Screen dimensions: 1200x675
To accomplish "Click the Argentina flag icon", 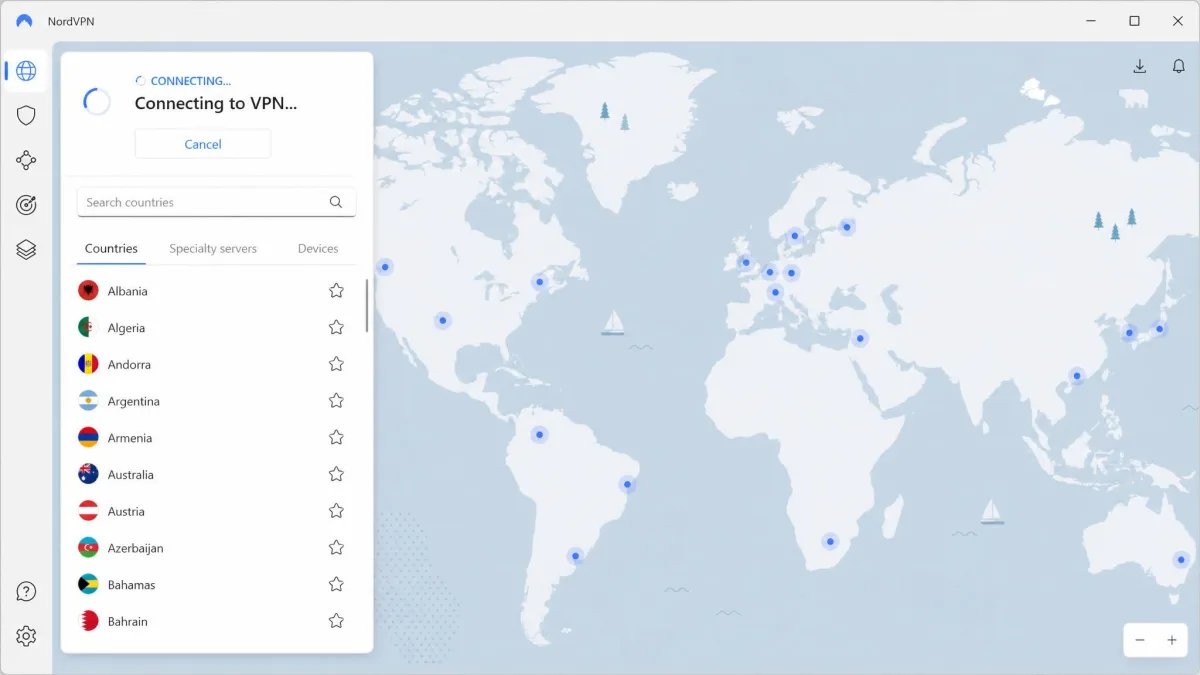I will point(88,401).
